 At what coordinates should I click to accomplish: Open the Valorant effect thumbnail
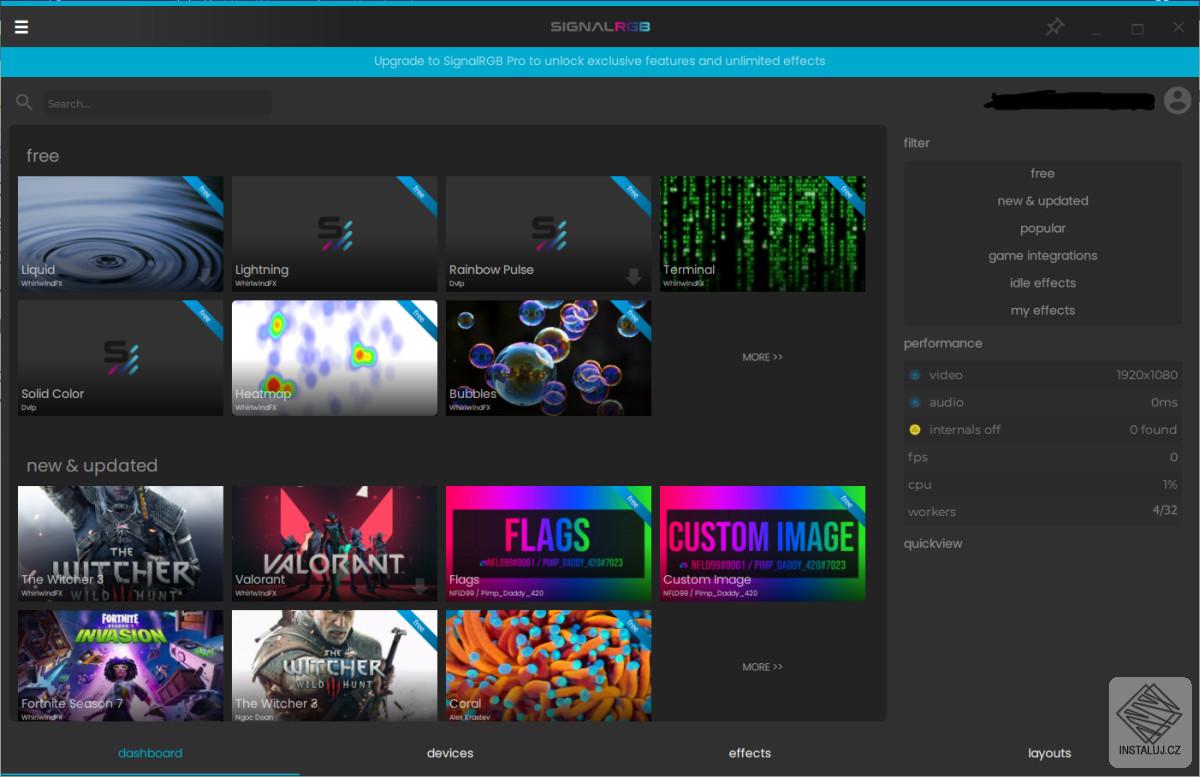(x=335, y=544)
